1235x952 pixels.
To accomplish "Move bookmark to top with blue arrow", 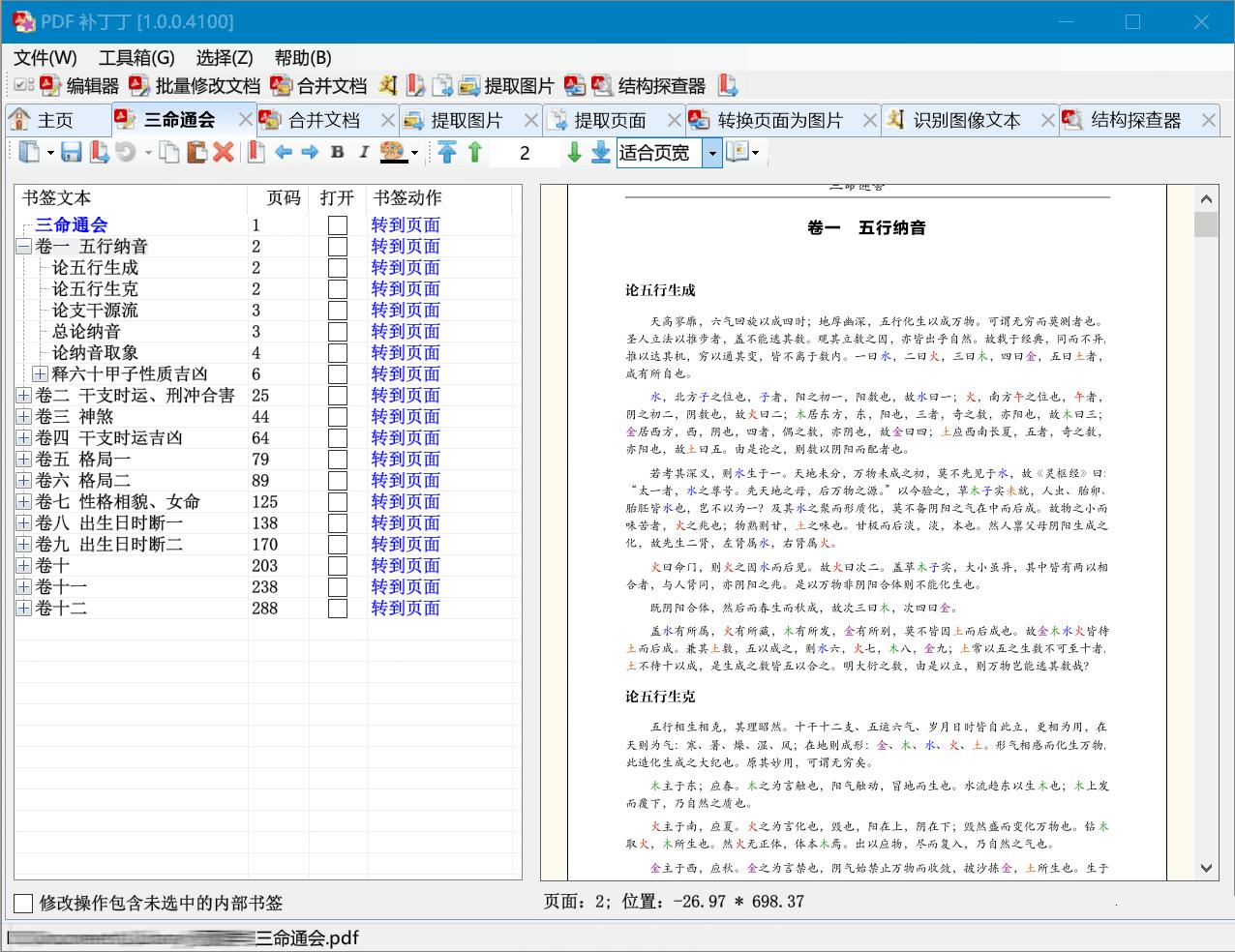I will [446, 152].
